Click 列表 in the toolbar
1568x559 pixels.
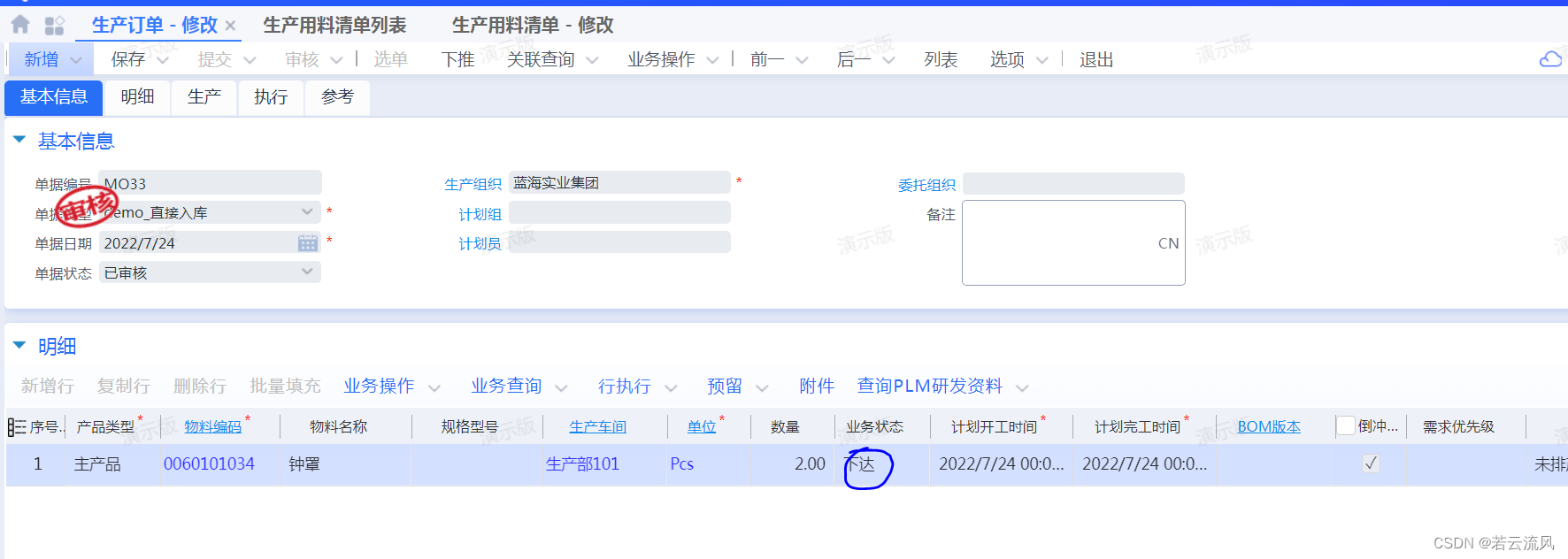(941, 59)
